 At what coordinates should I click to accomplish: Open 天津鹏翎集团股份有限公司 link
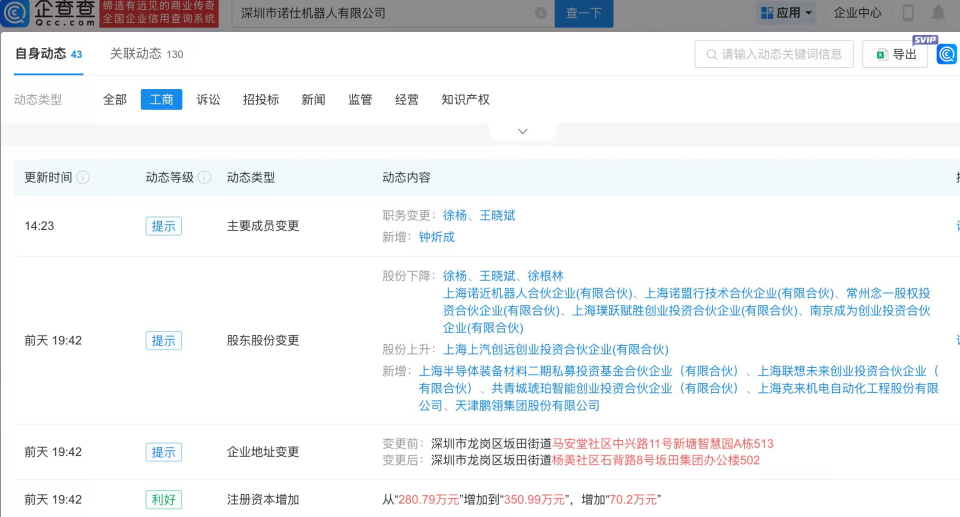pyautogui.click(x=527, y=405)
